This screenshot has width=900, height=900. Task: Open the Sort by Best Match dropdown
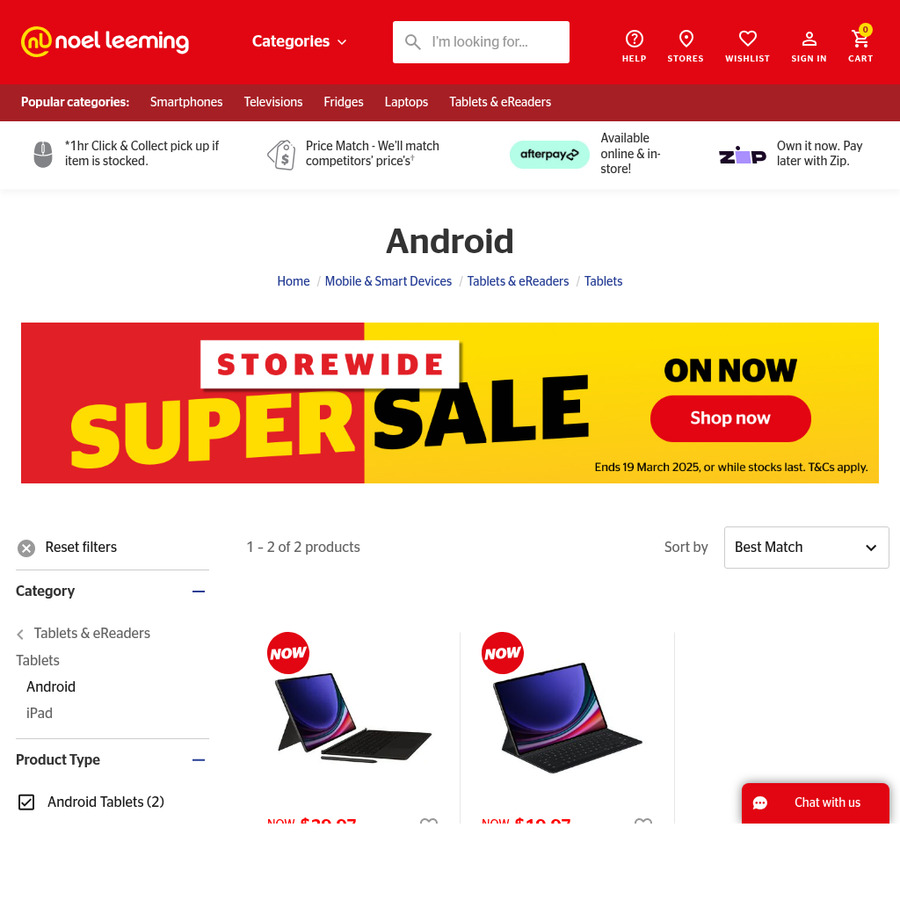click(806, 547)
